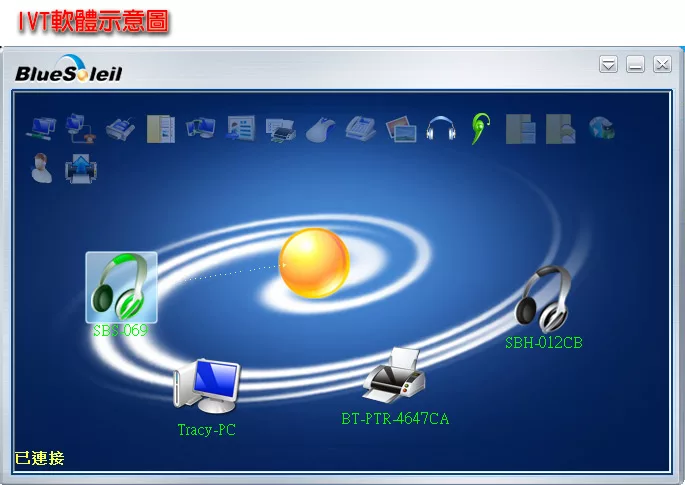Click the SBH-012CB headphones device
This screenshot has width=685, height=485.
pyautogui.click(x=544, y=299)
